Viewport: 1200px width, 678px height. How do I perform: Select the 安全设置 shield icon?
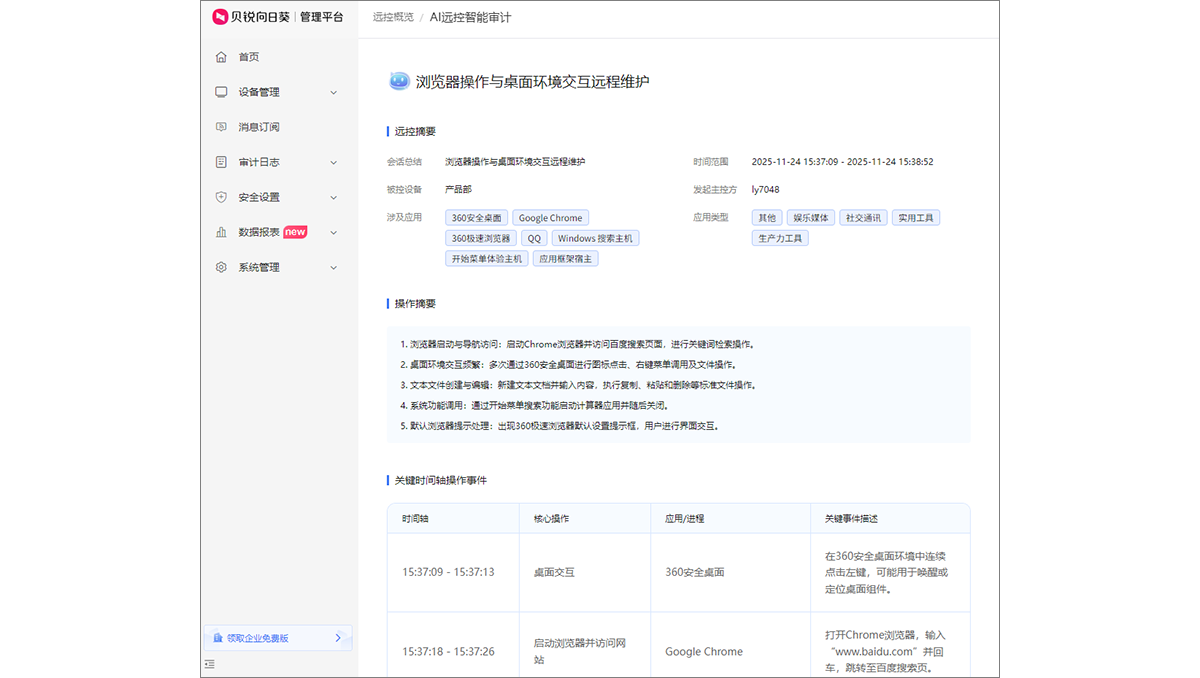[x=220, y=196]
